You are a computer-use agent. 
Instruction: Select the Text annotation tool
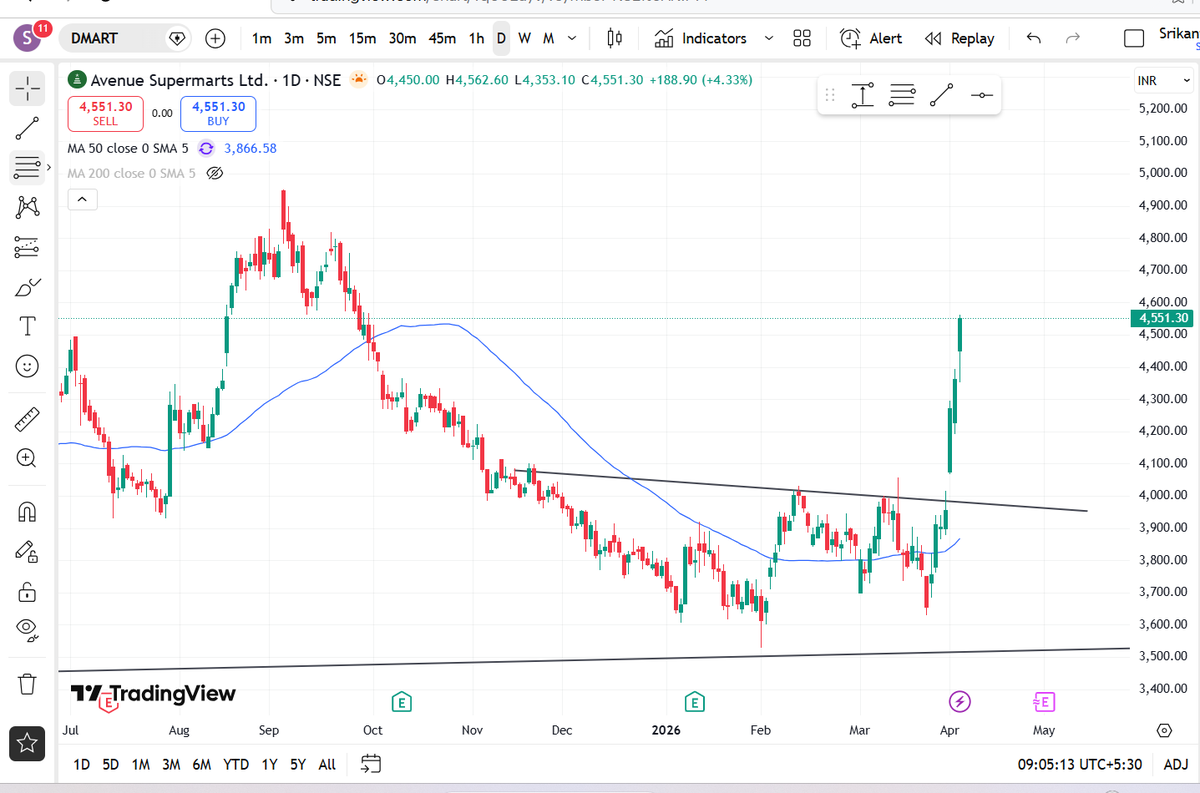click(27, 326)
